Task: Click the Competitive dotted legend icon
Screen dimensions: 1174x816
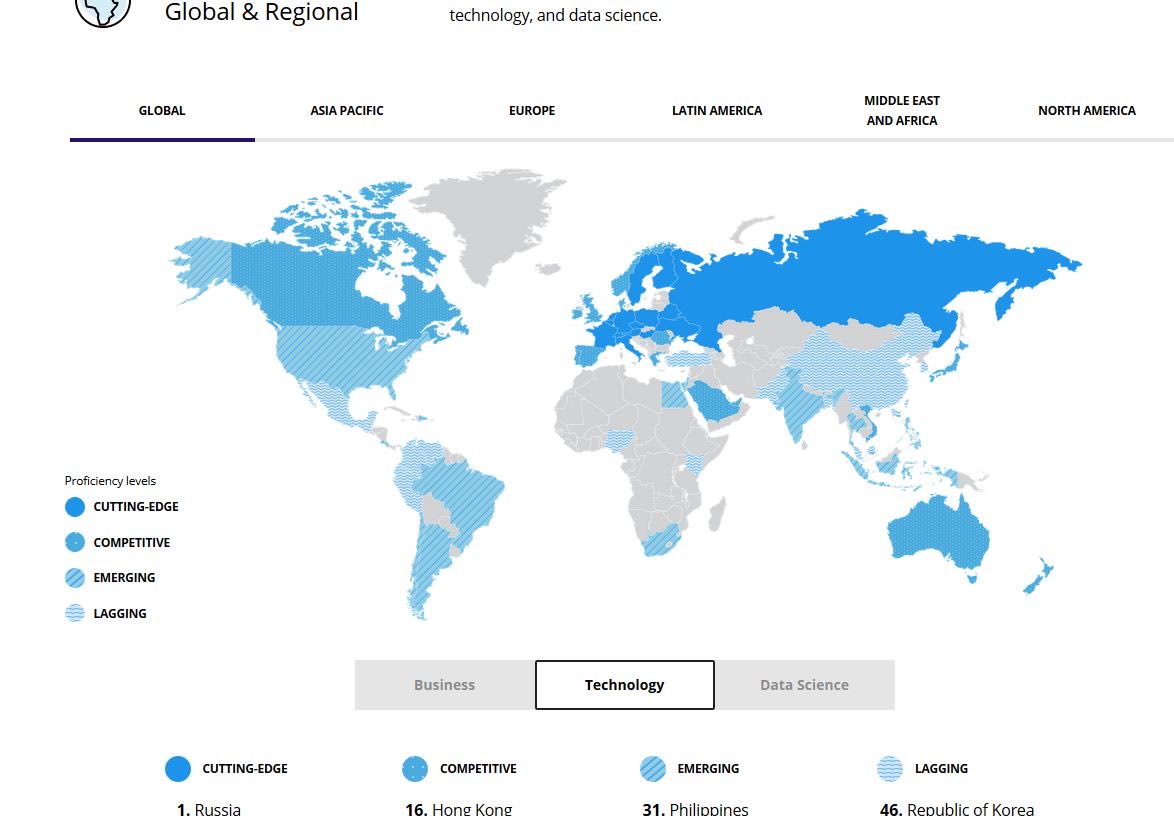Action: (74, 542)
